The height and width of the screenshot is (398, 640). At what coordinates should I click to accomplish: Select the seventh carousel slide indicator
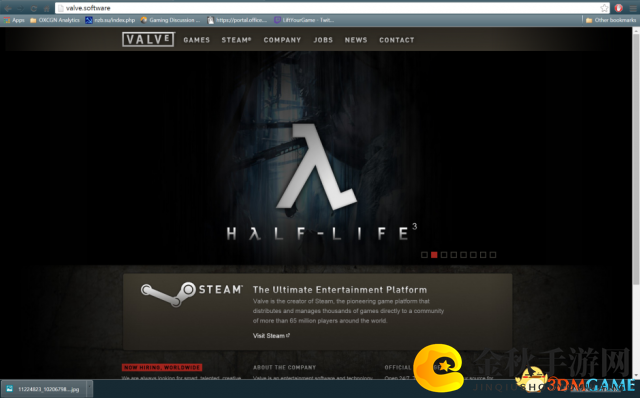483,255
